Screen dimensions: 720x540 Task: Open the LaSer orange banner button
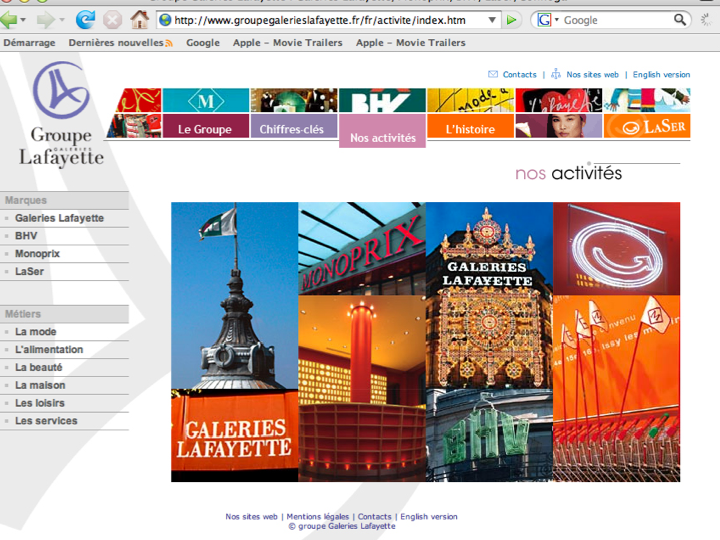coord(647,126)
